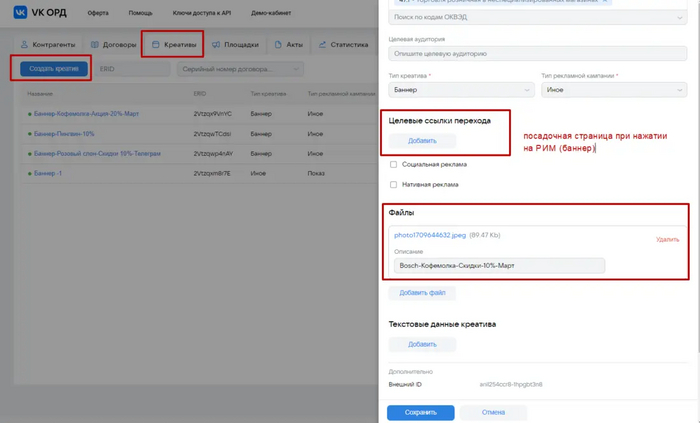
Task: Click the Добавить файл button
Action: point(422,293)
